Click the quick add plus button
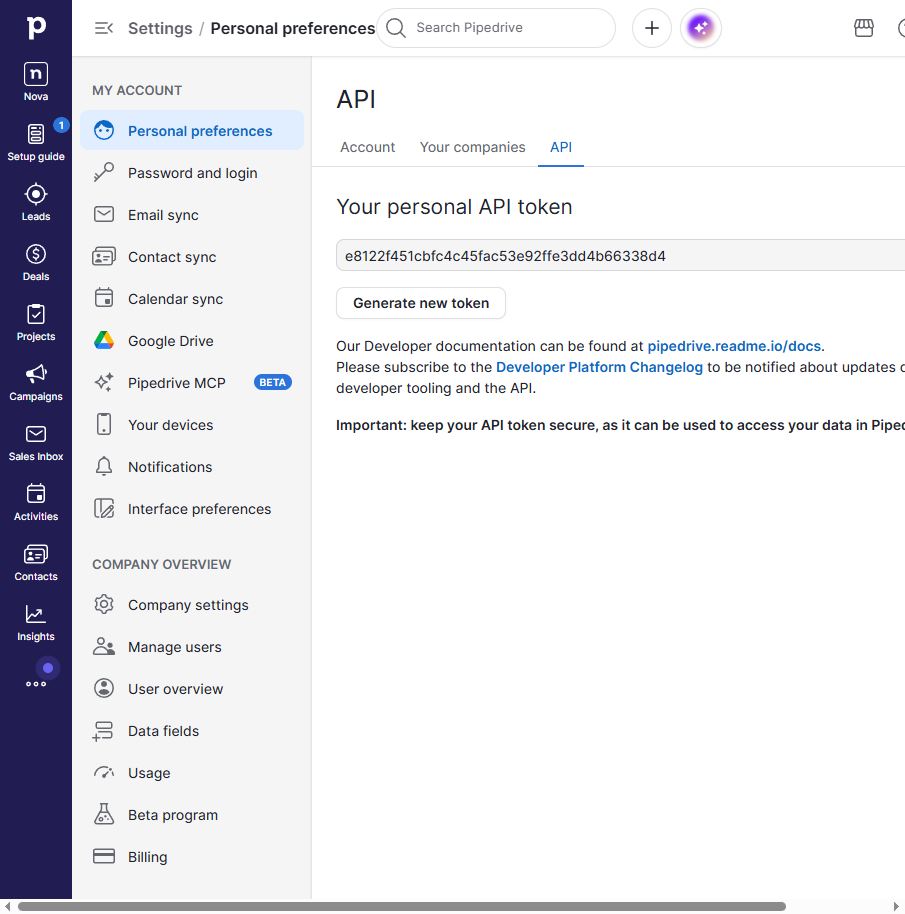 point(652,28)
